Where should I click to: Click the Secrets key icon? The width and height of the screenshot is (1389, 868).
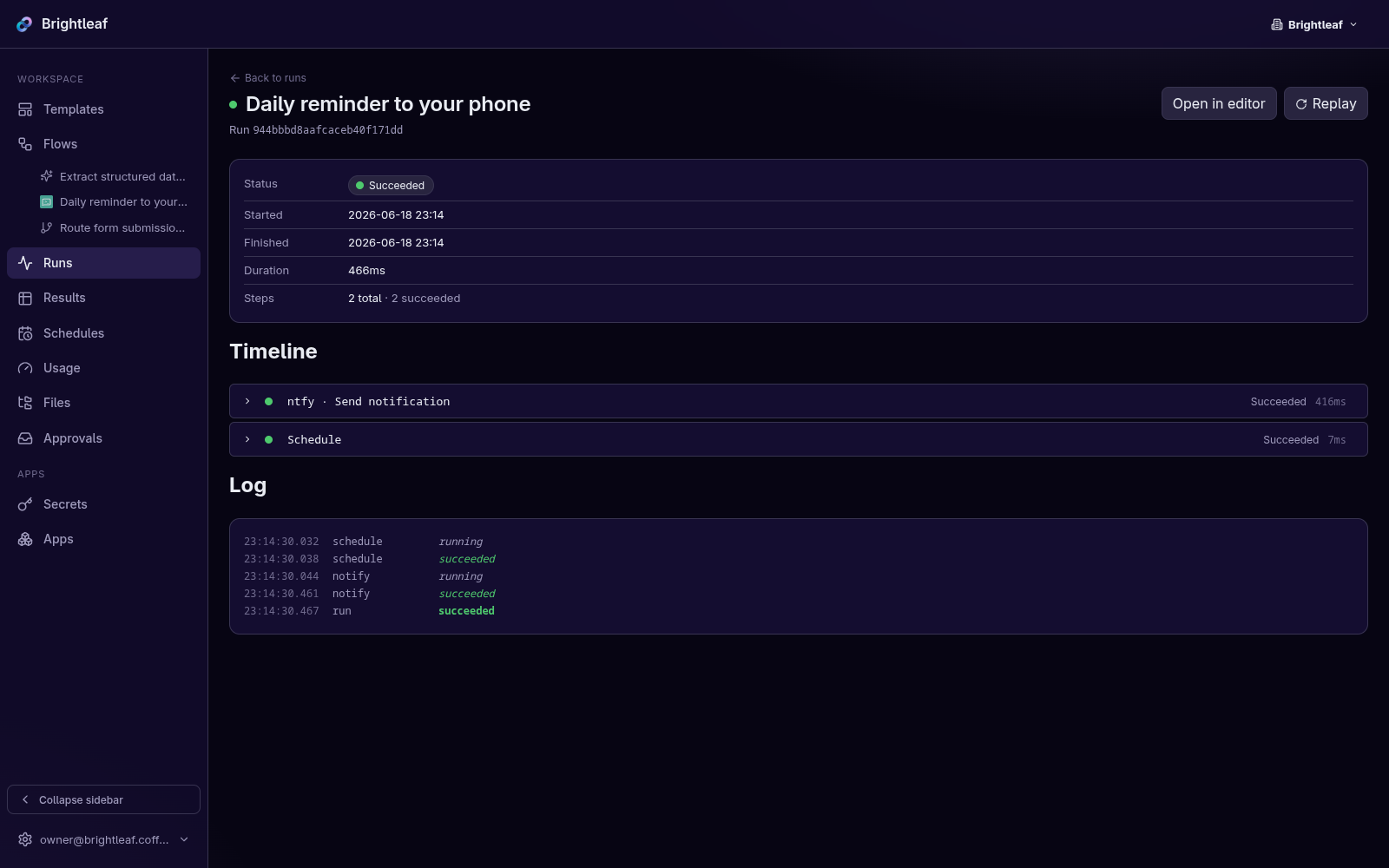[x=25, y=504]
